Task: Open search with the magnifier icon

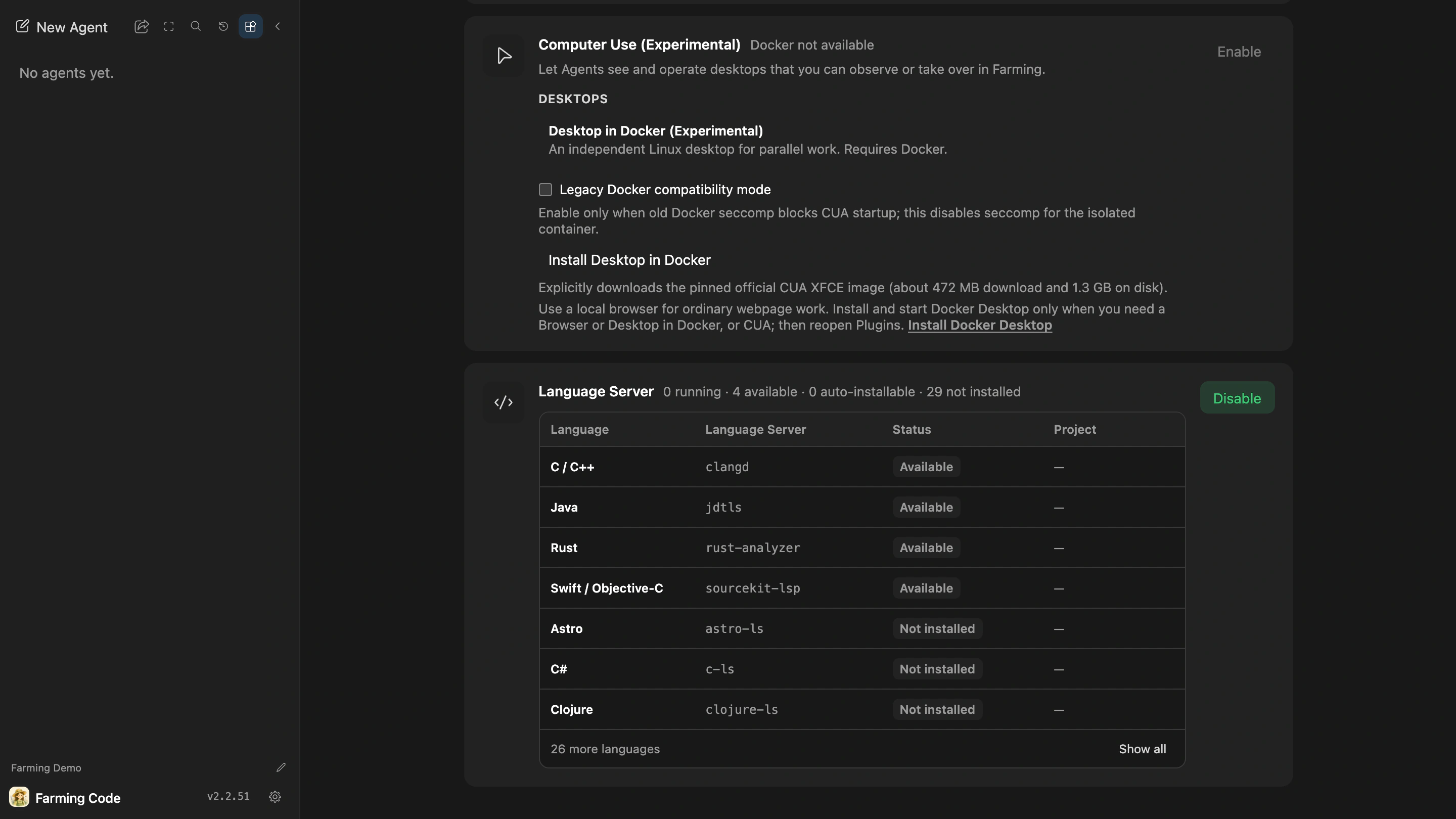Action: coord(196,26)
